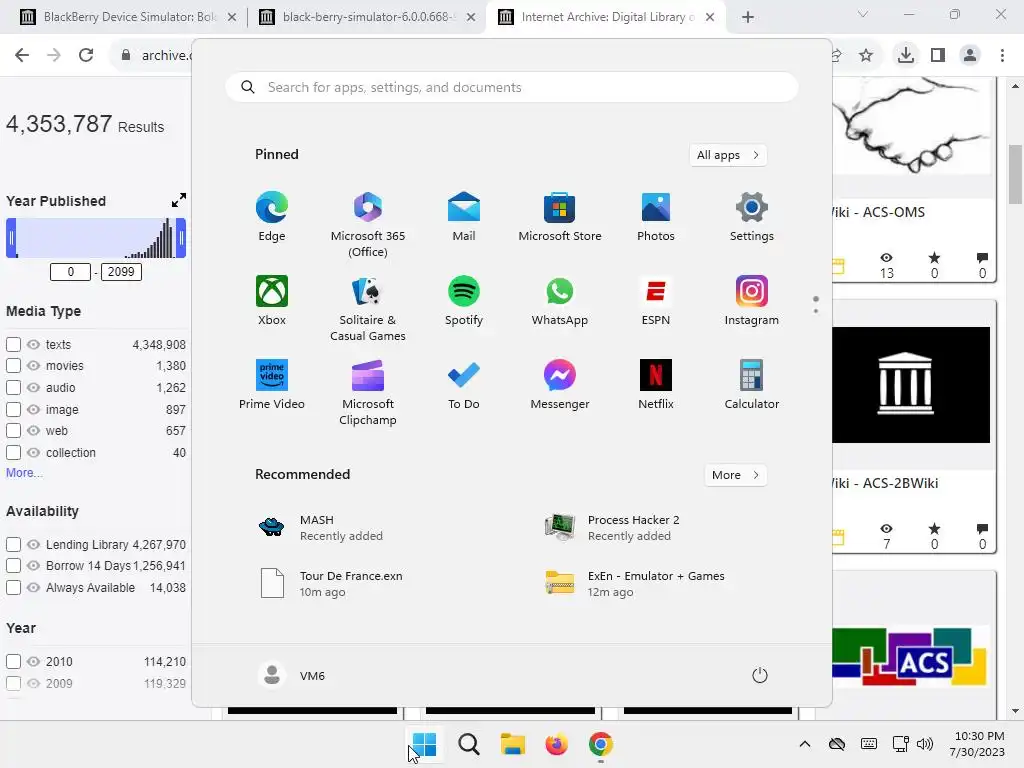Show hidden system tray icons chevron
The image size is (1024, 768).
(x=805, y=744)
